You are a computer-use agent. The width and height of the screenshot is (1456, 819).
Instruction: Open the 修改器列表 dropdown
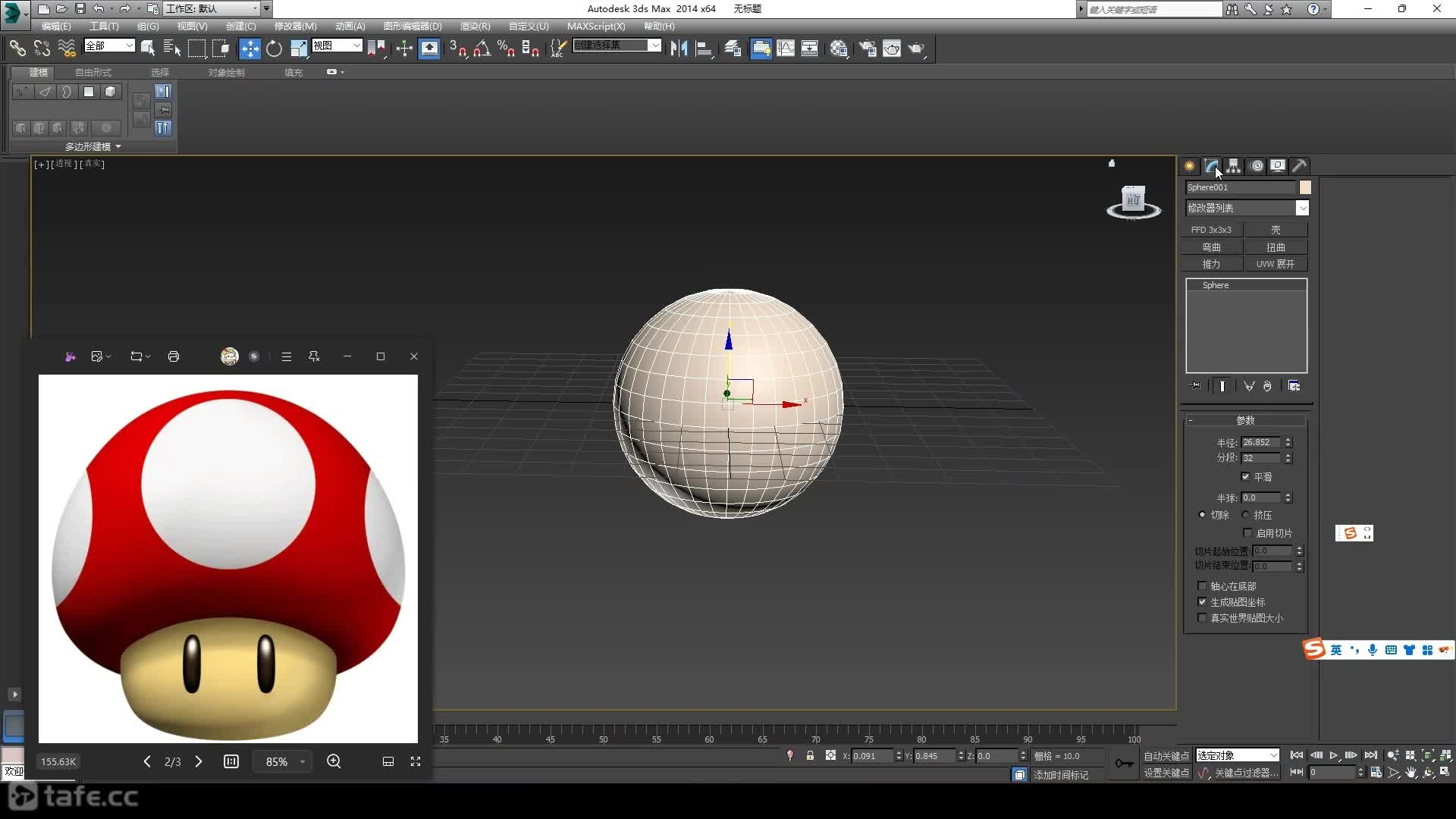1247,208
